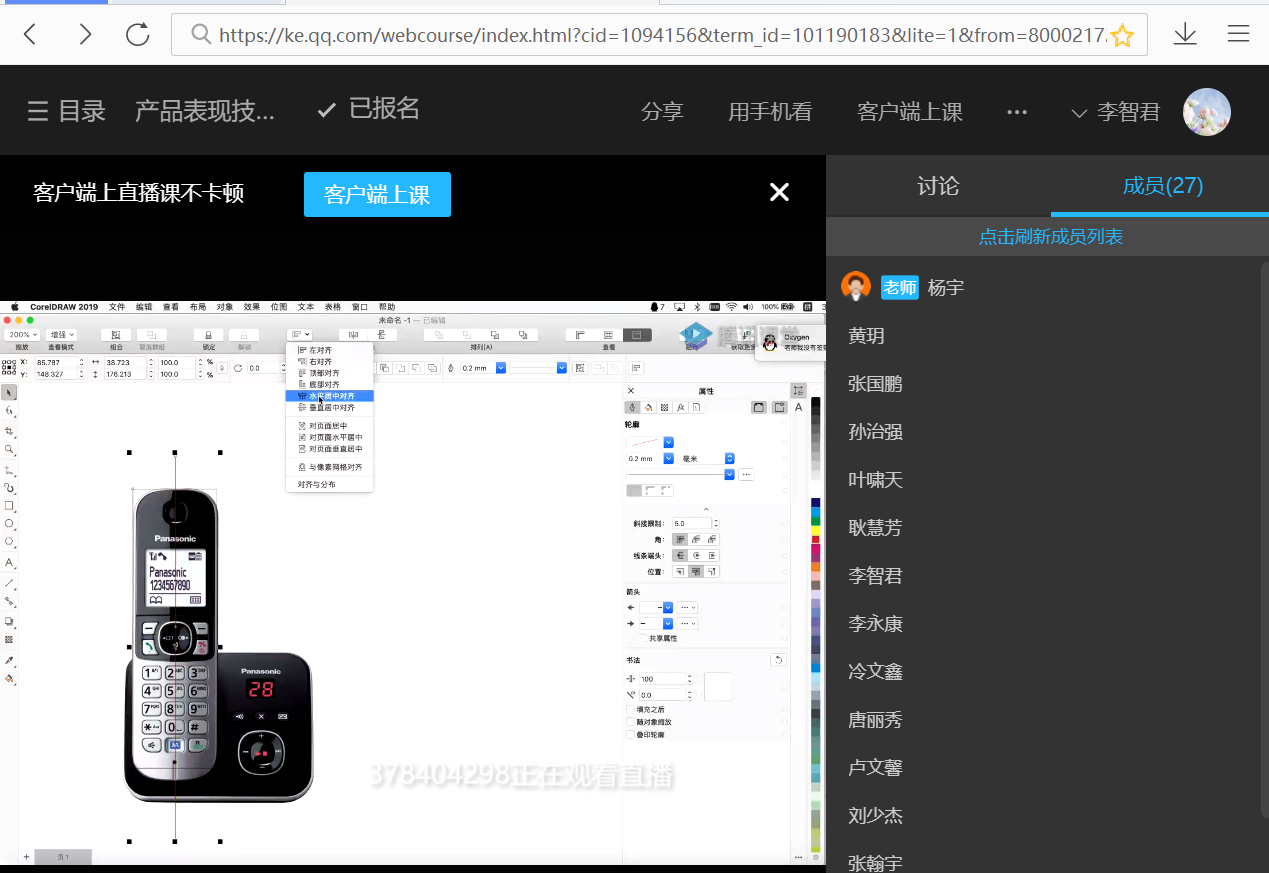This screenshot has width=1269, height=873.
Task: Open the browser hamburger menu
Action: 1238,35
